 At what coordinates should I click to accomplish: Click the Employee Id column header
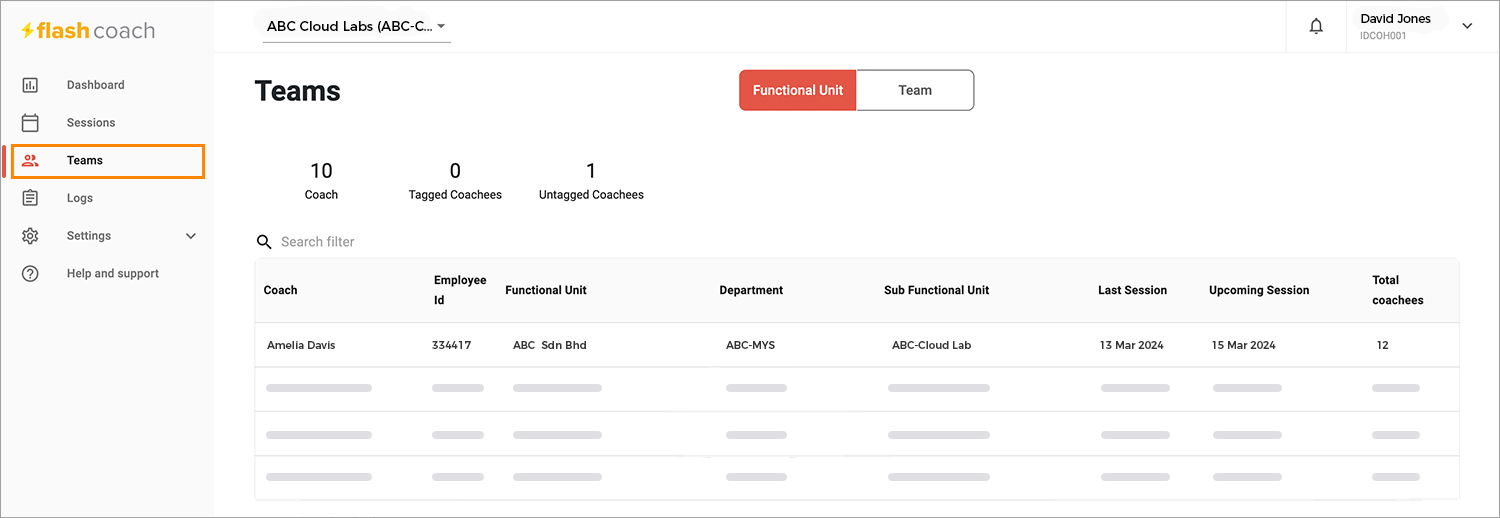point(460,290)
